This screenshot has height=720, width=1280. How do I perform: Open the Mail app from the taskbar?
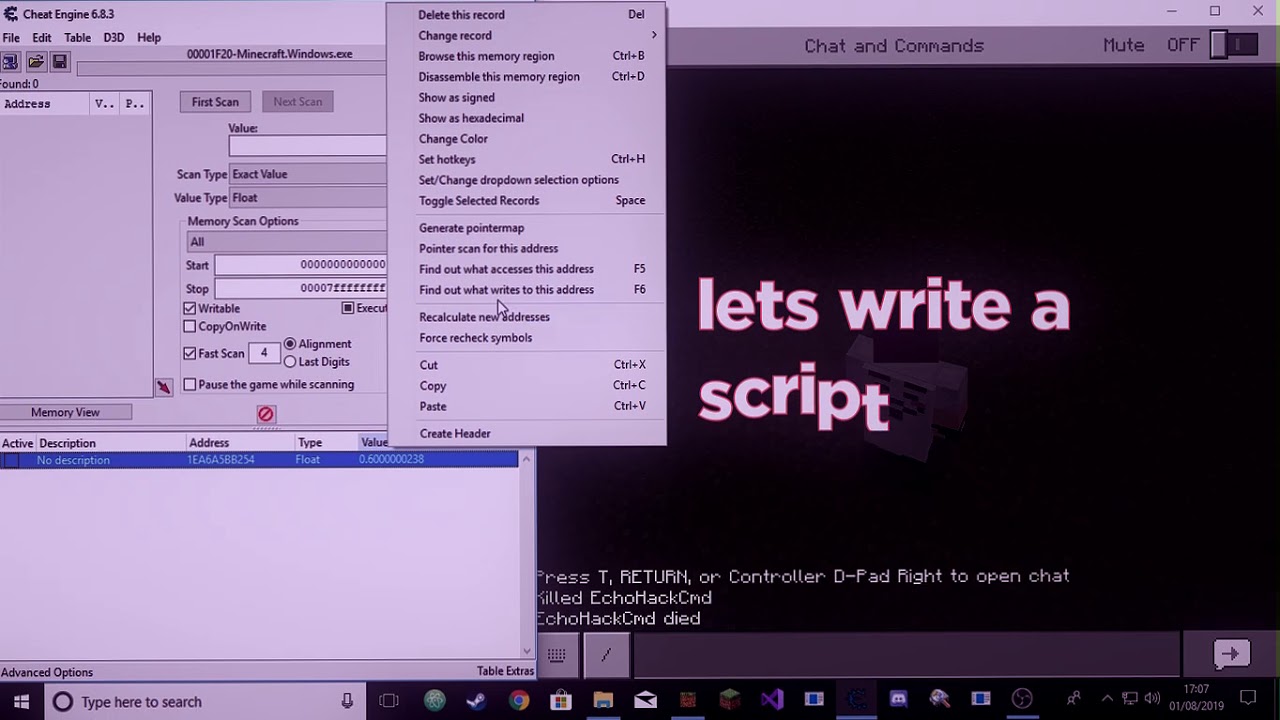tap(645, 701)
